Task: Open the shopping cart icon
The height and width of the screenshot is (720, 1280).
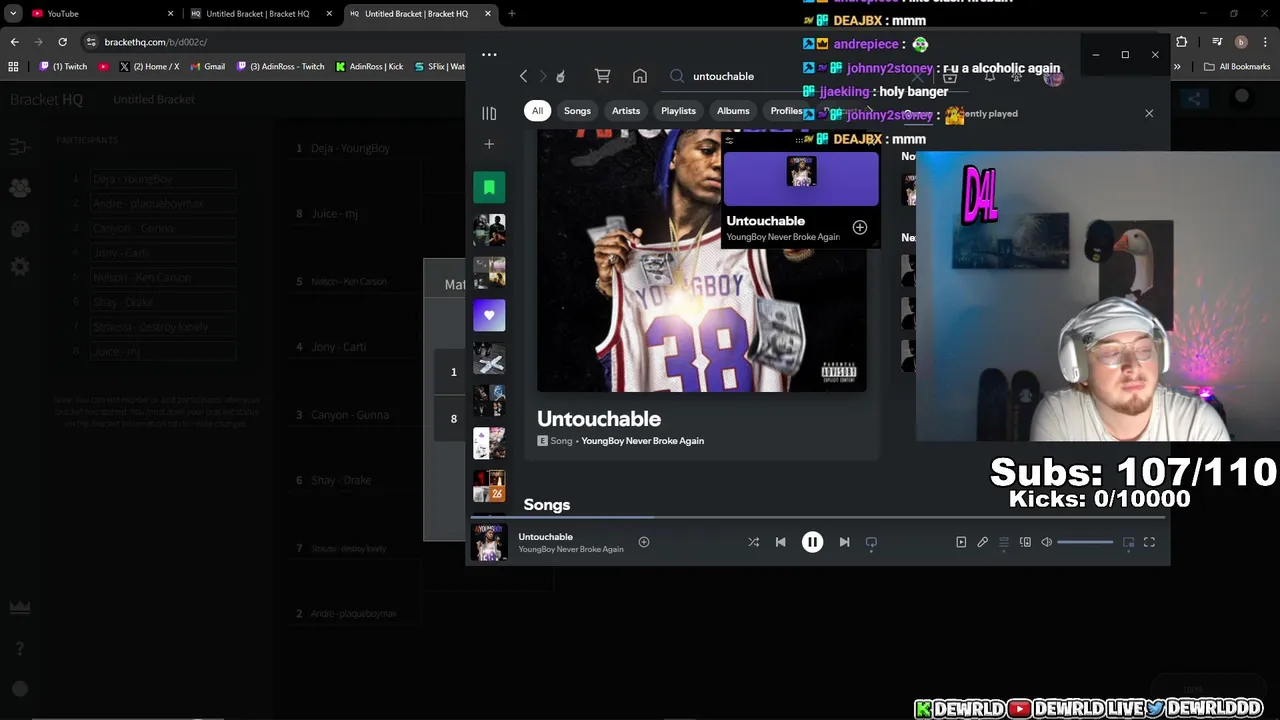Action: (x=602, y=76)
